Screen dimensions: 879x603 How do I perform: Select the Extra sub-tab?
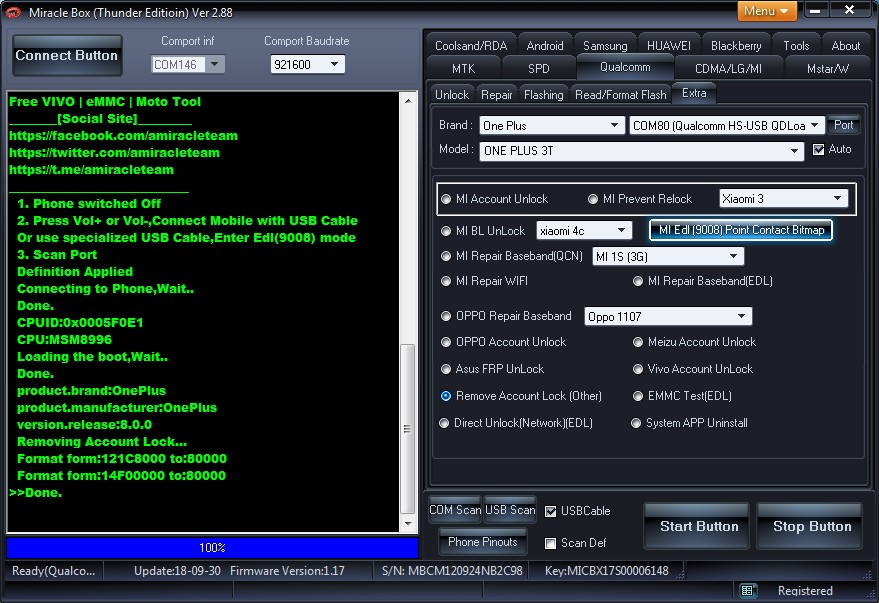(x=694, y=93)
